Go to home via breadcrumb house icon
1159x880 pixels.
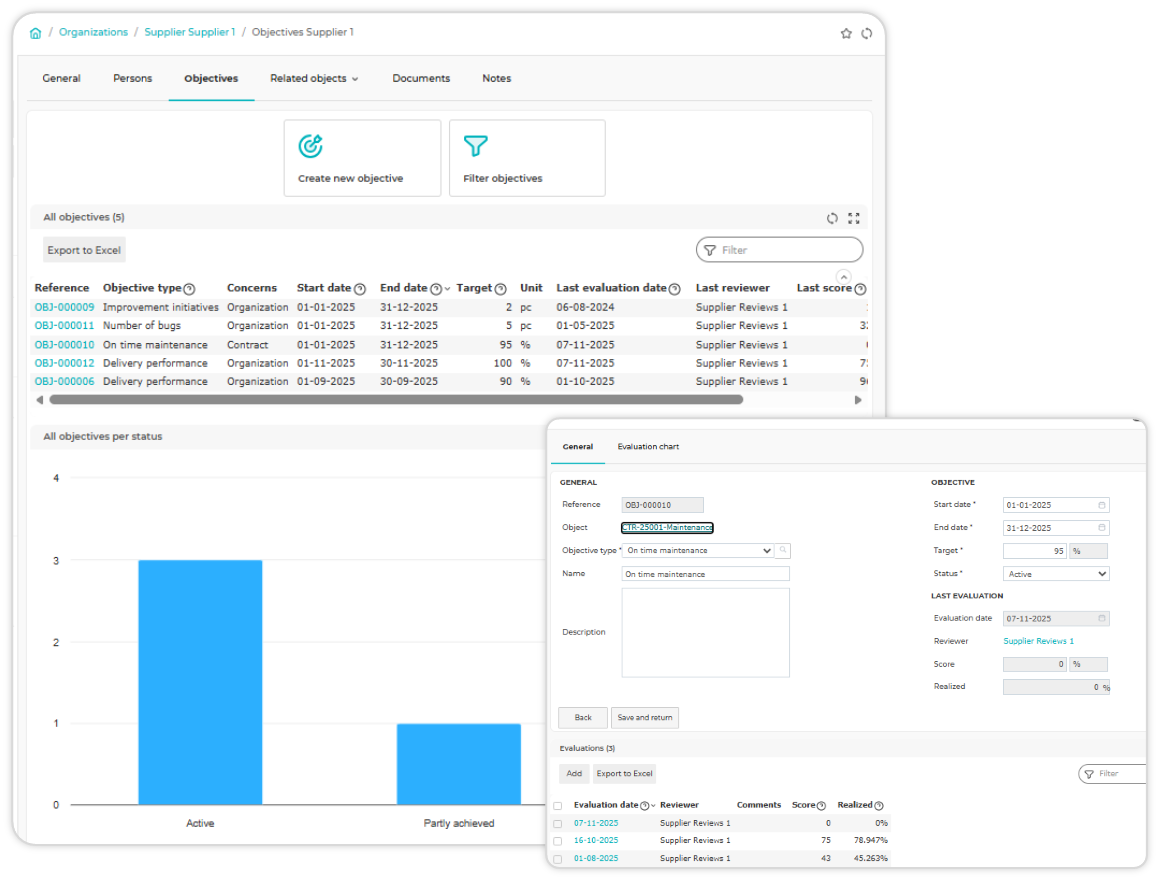click(x=35, y=33)
